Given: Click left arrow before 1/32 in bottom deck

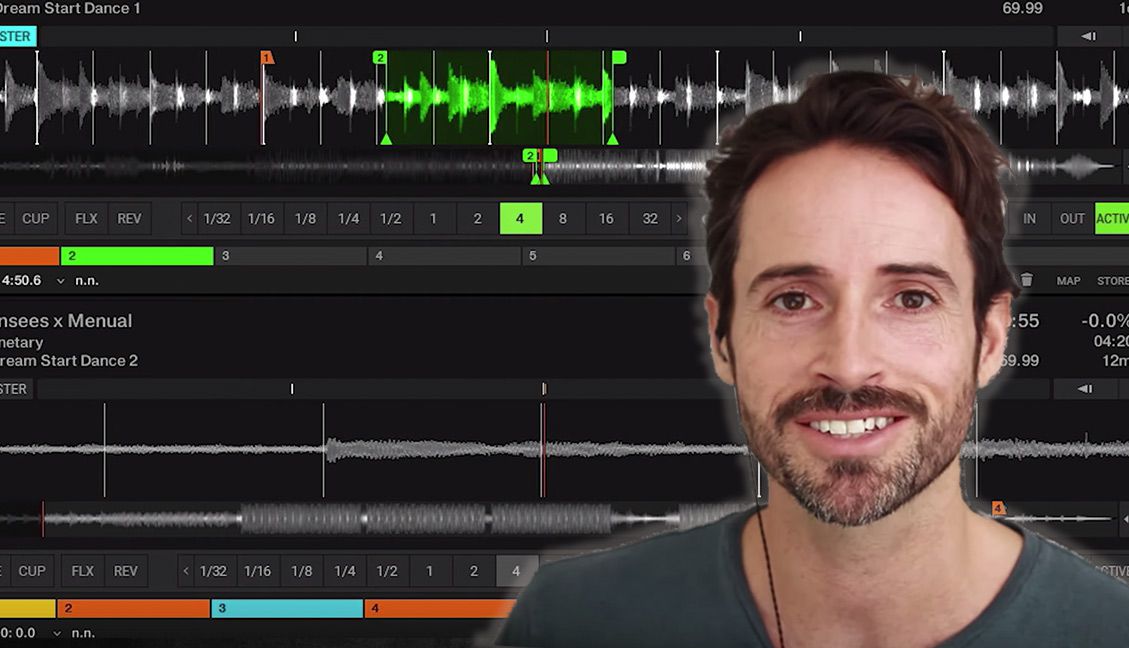Looking at the screenshot, I should 186,571.
